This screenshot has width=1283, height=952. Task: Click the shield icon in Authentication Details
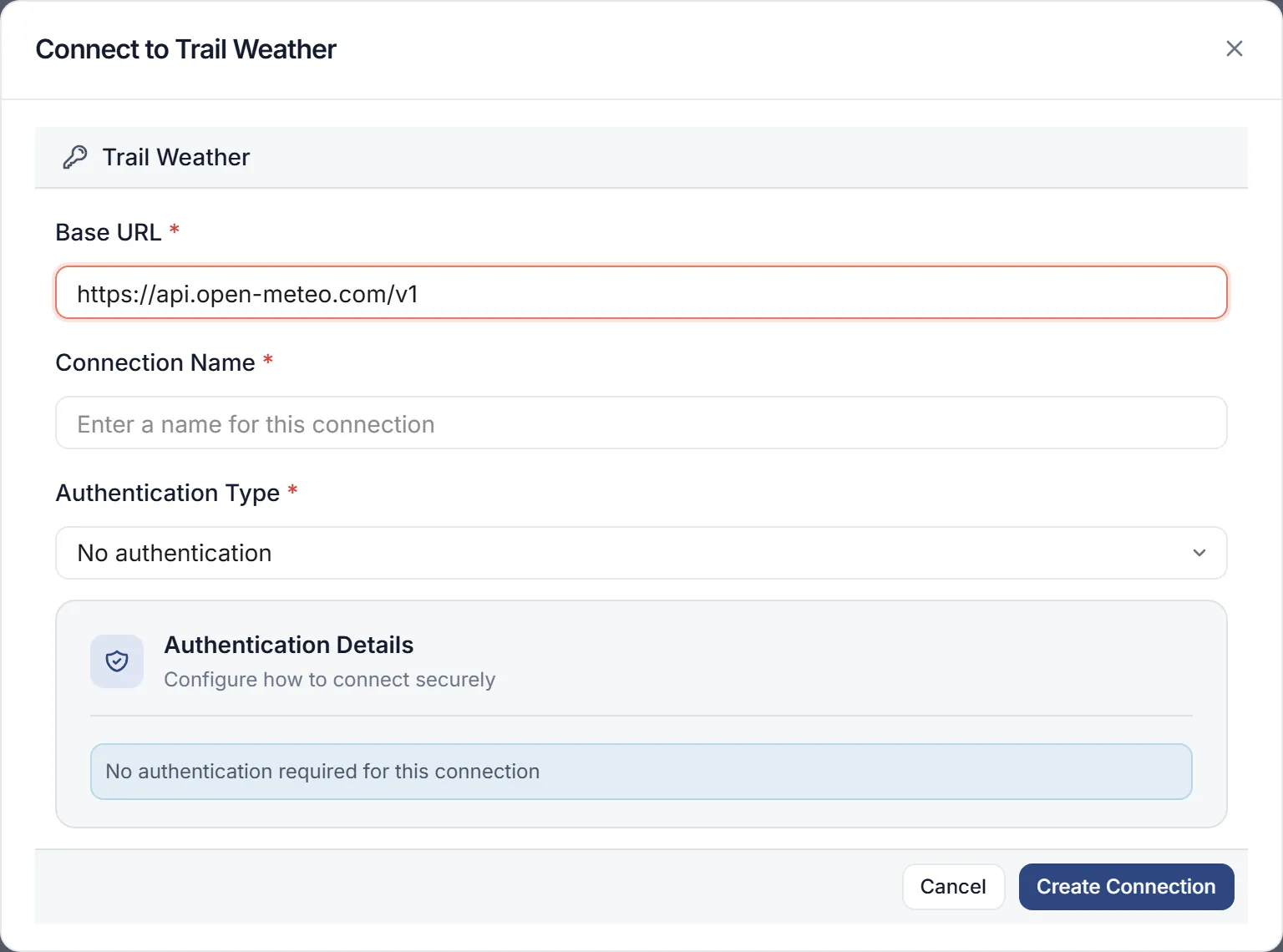[117, 661]
